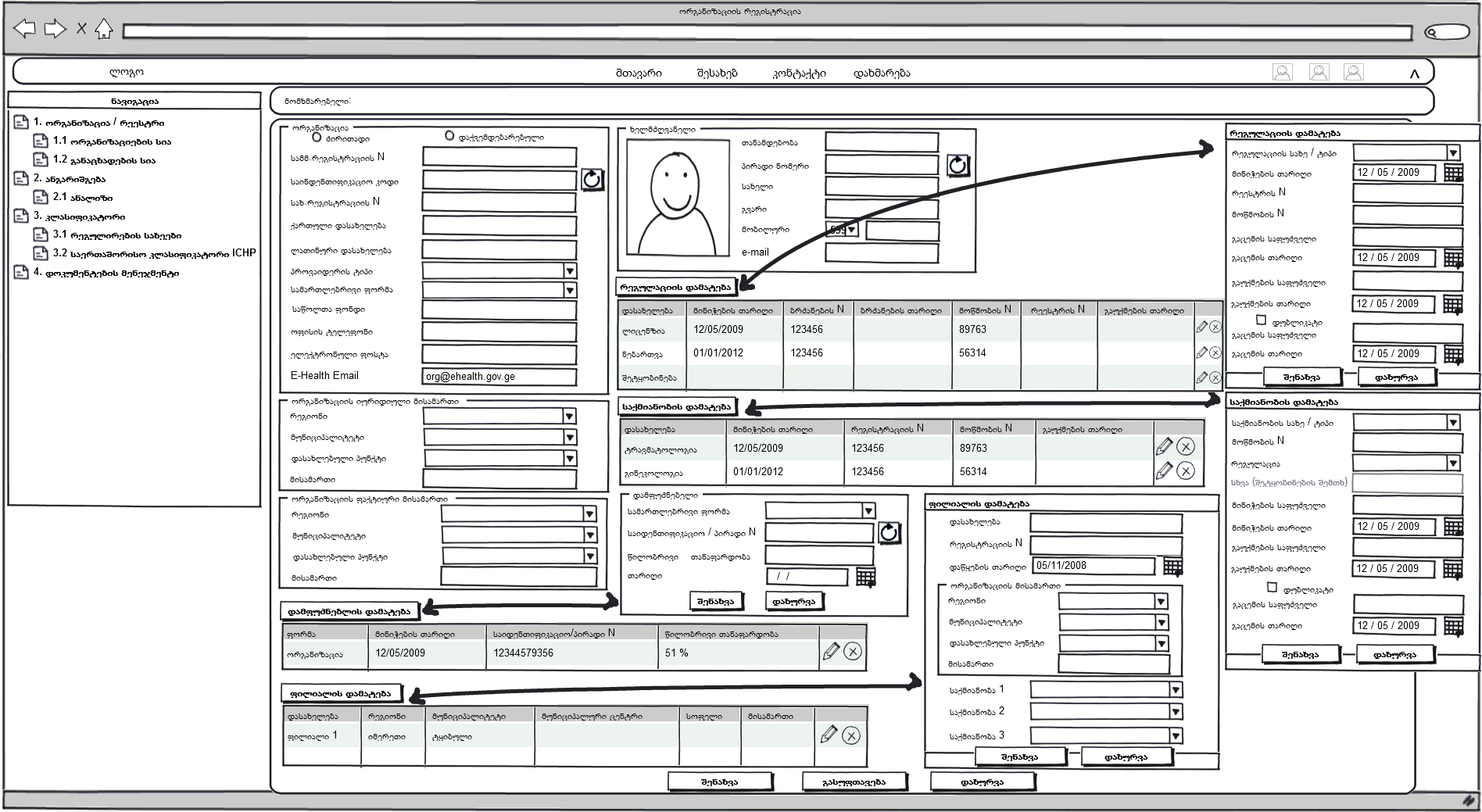This screenshot has width=1482, height=812.
Task: Open the საქმიანობა 1 dropdown
Action: tap(1175, 689)
